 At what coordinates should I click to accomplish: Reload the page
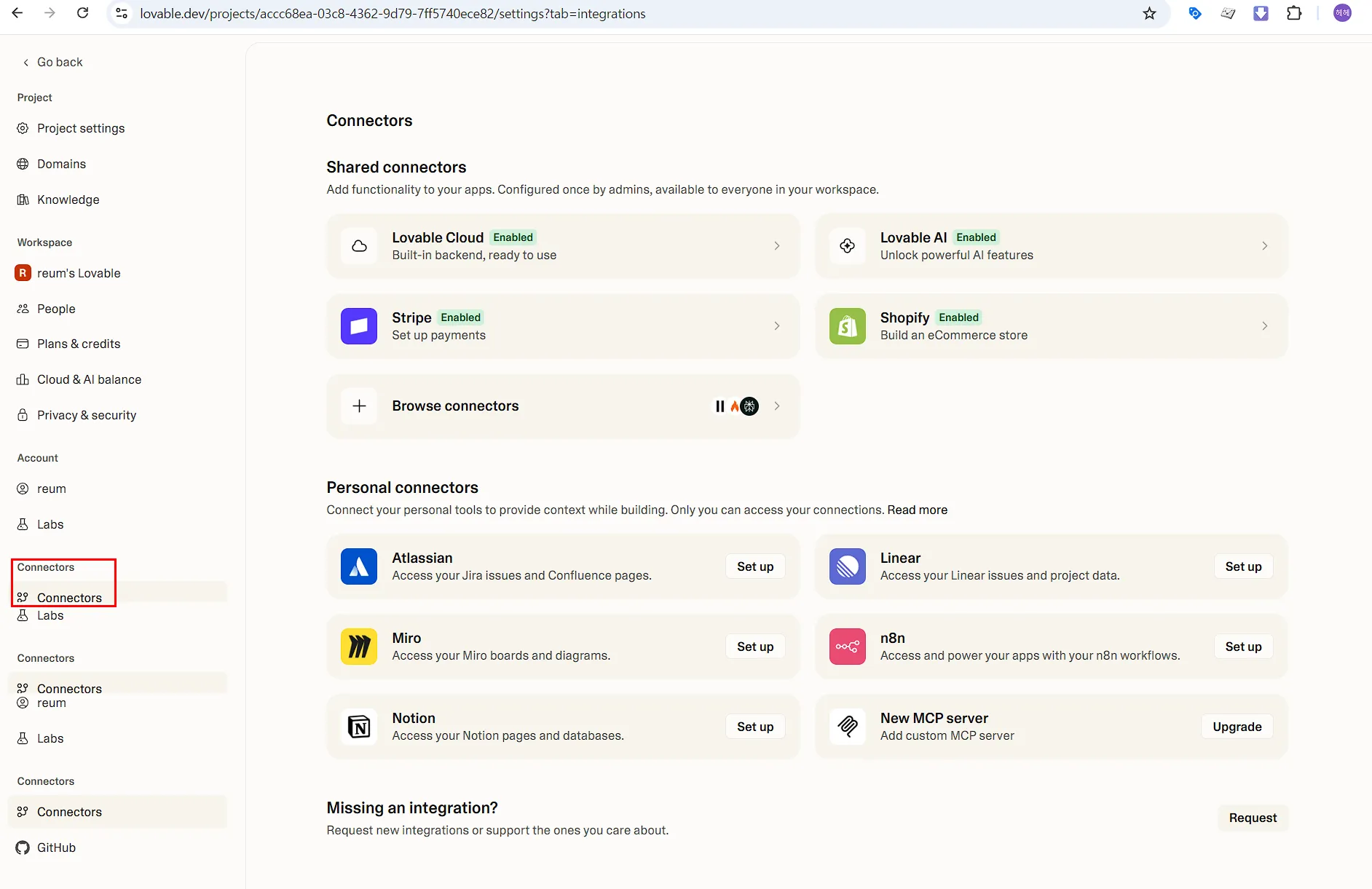(83, 14)
